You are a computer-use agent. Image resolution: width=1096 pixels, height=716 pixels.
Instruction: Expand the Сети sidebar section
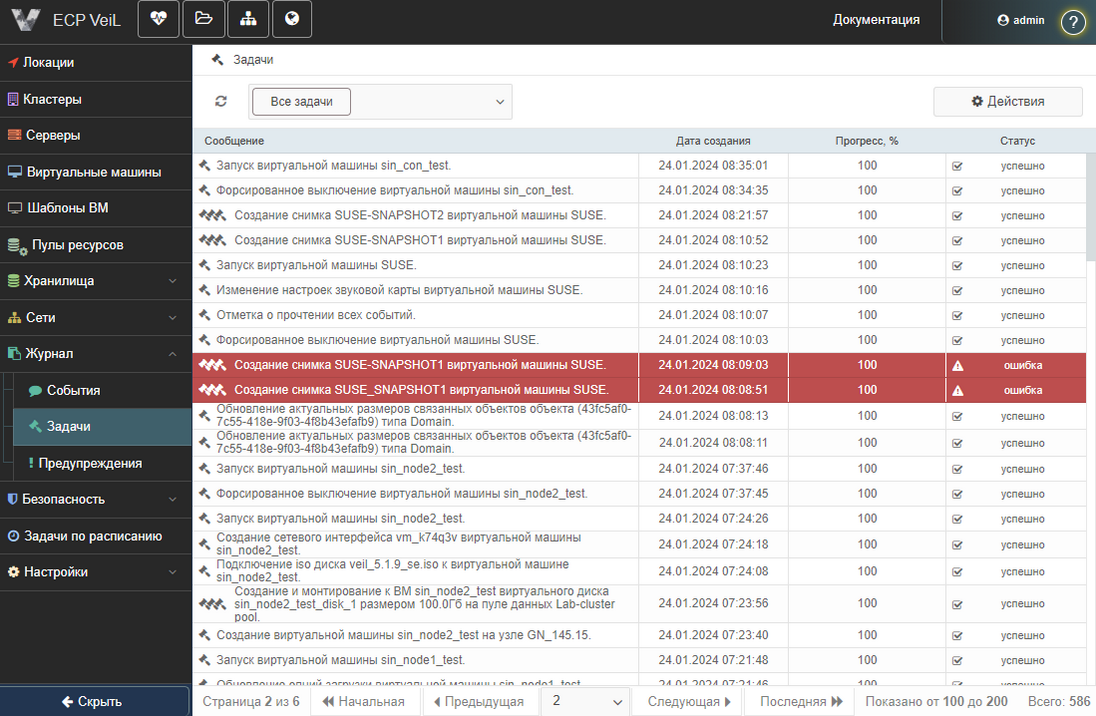[x=96, y=317]
